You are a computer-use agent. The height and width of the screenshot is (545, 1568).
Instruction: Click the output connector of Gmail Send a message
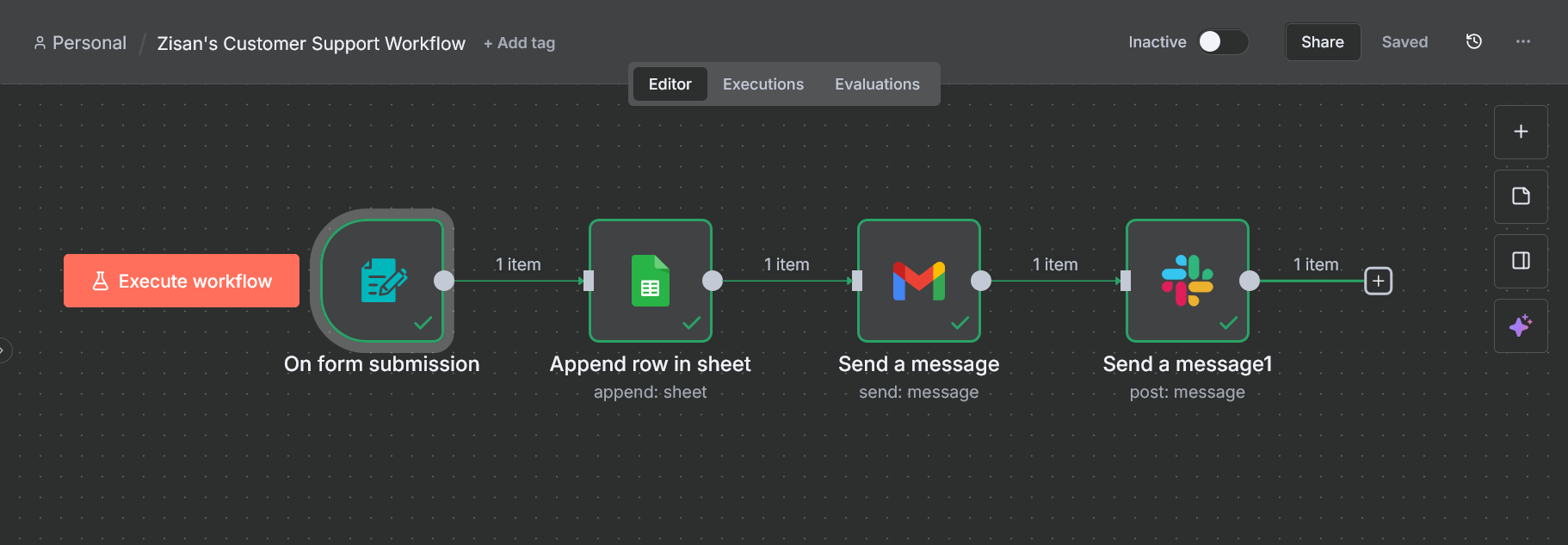981,281
